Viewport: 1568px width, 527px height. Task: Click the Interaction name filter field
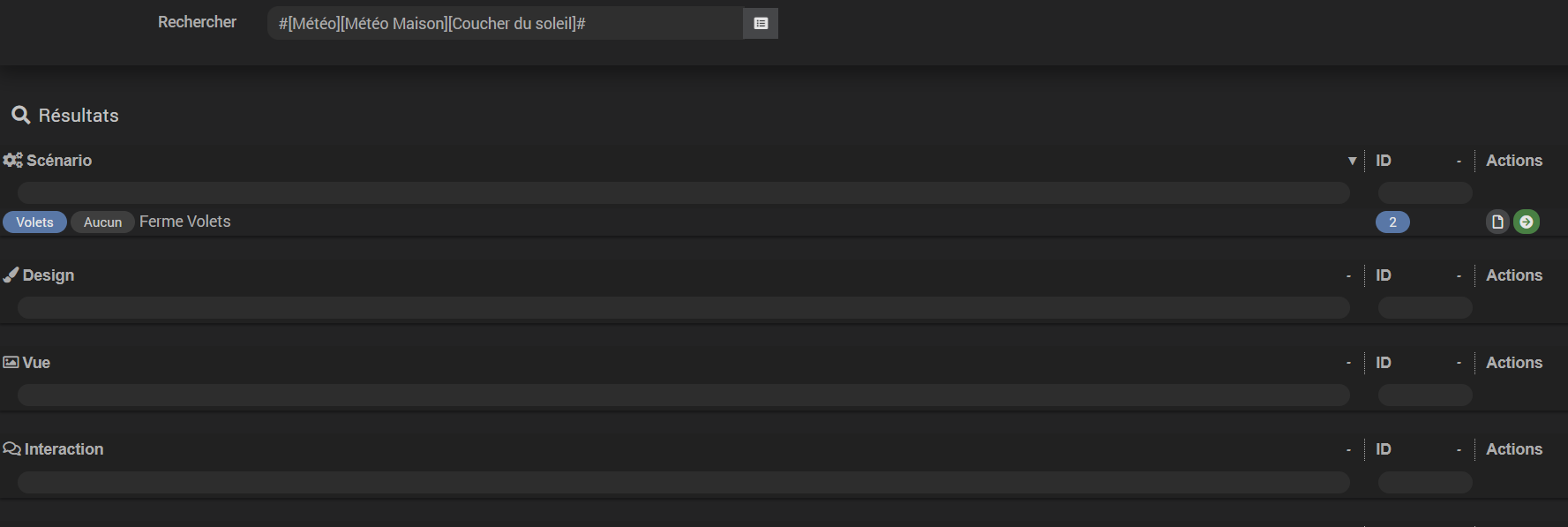point(683,482)
